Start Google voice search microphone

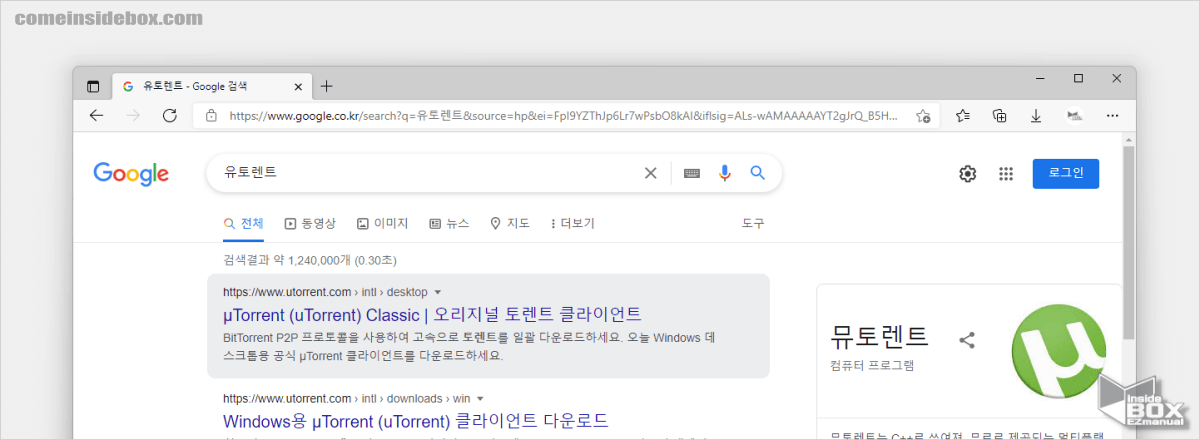[725, 173]
